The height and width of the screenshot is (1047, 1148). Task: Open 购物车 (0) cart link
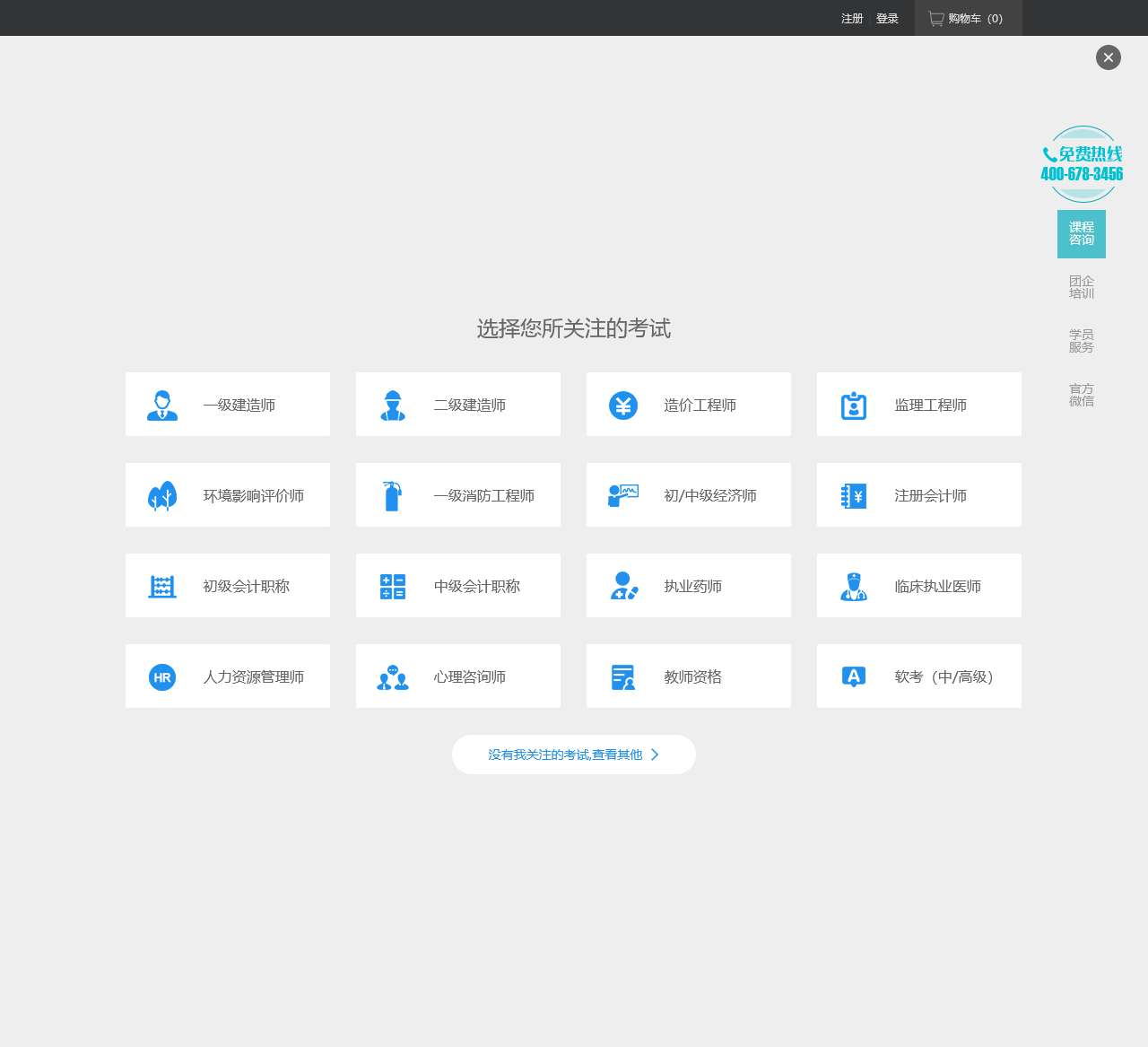(969, 18)
